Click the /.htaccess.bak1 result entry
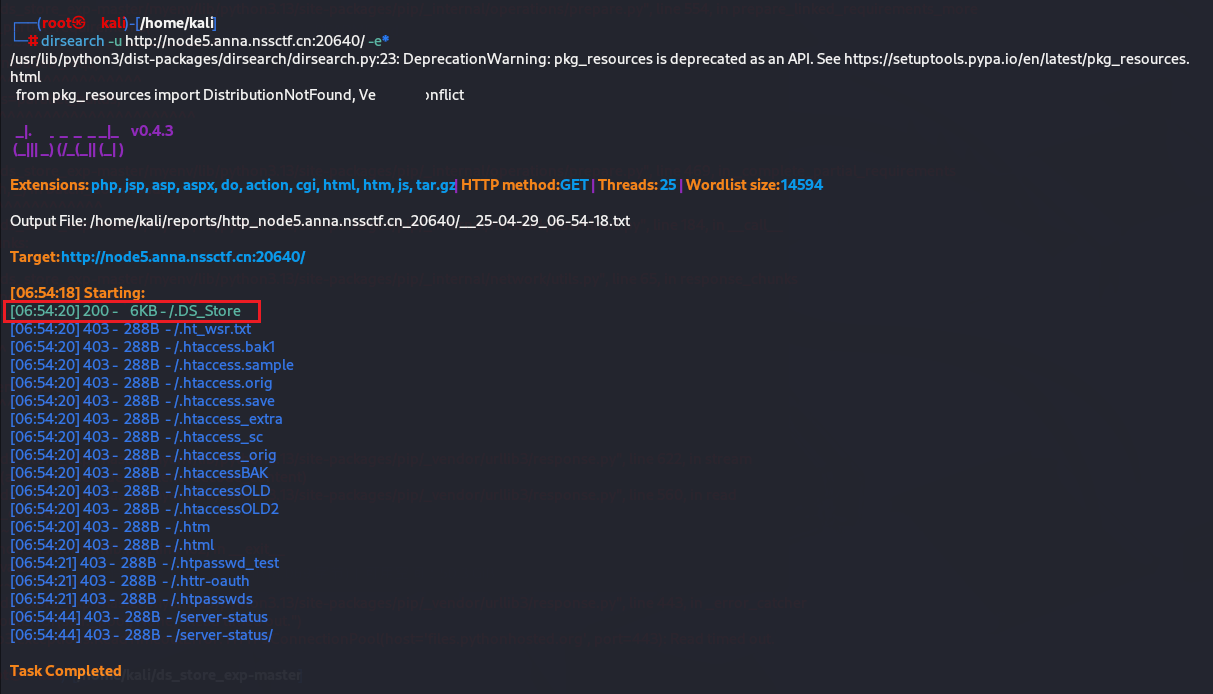Screen dimensions: 1213x694 pos(224,347)
